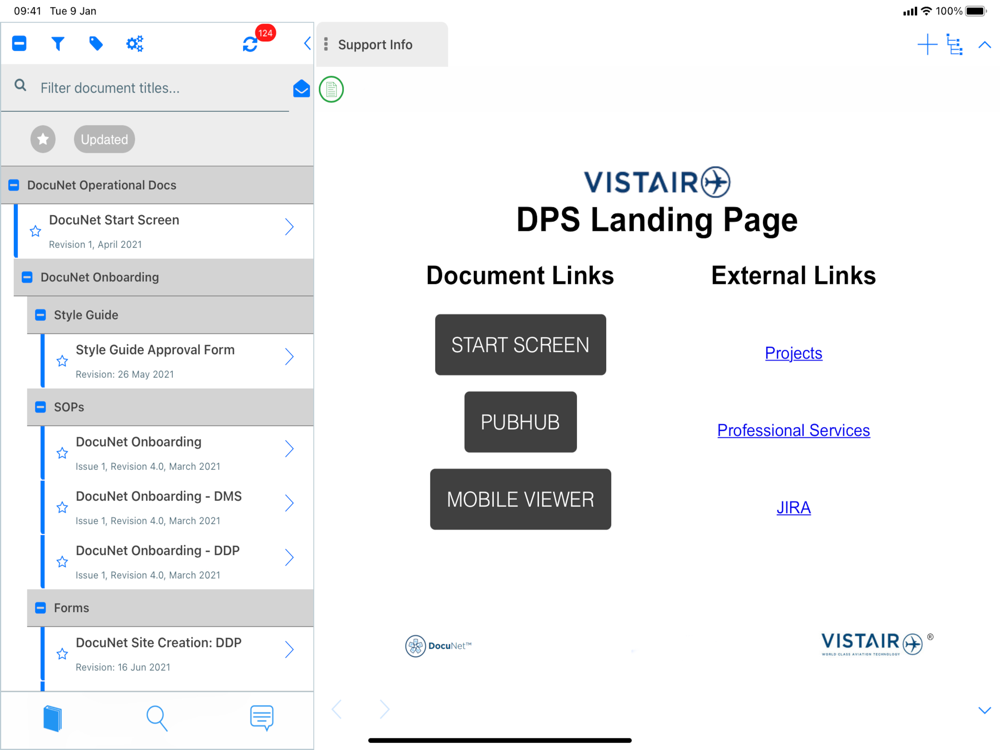This screenshot has width=1000, height=750.
Task: Tap the sync icon with 124 badge
Action: click(x=250, y=44)
